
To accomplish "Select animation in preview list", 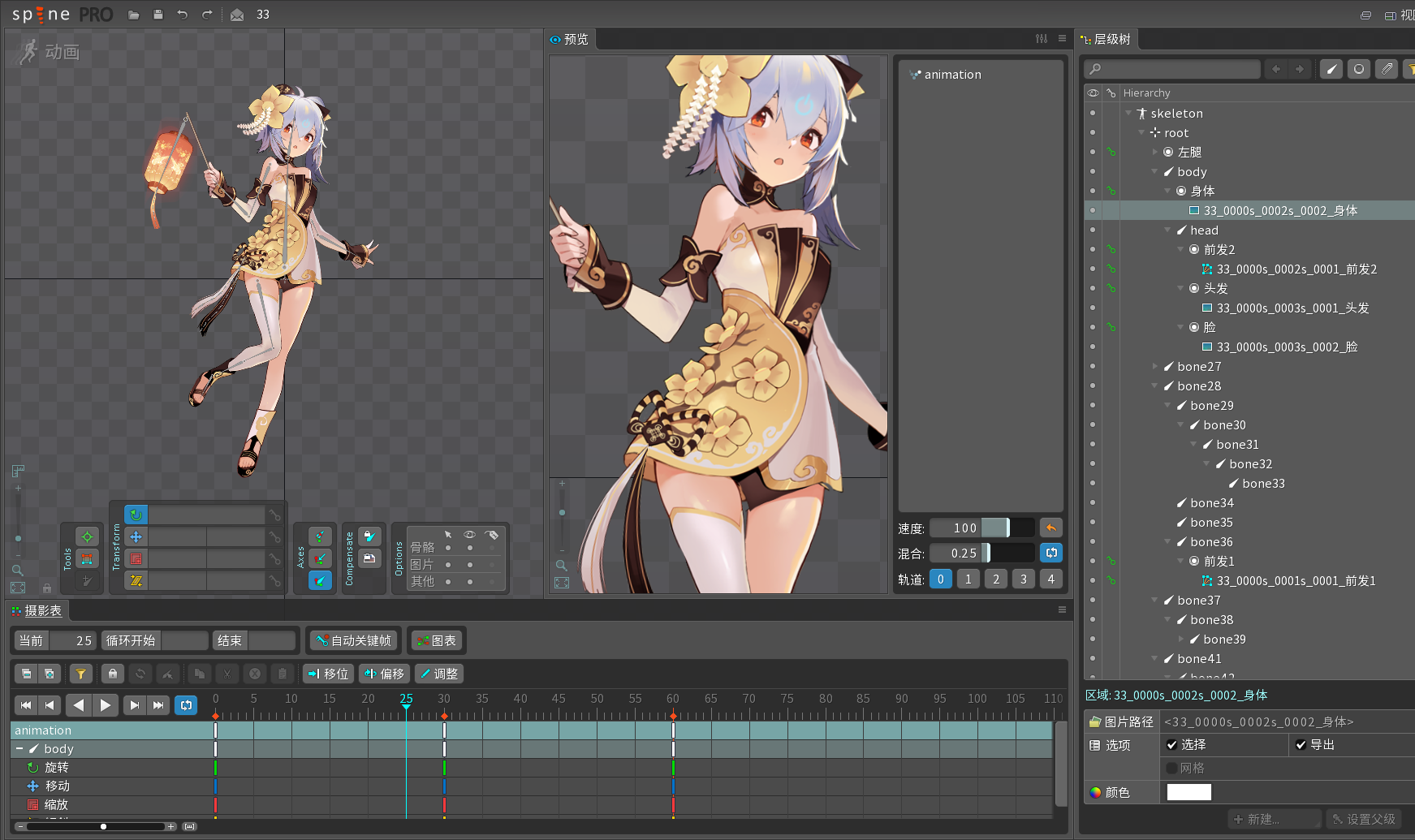I will coord(952,74).
